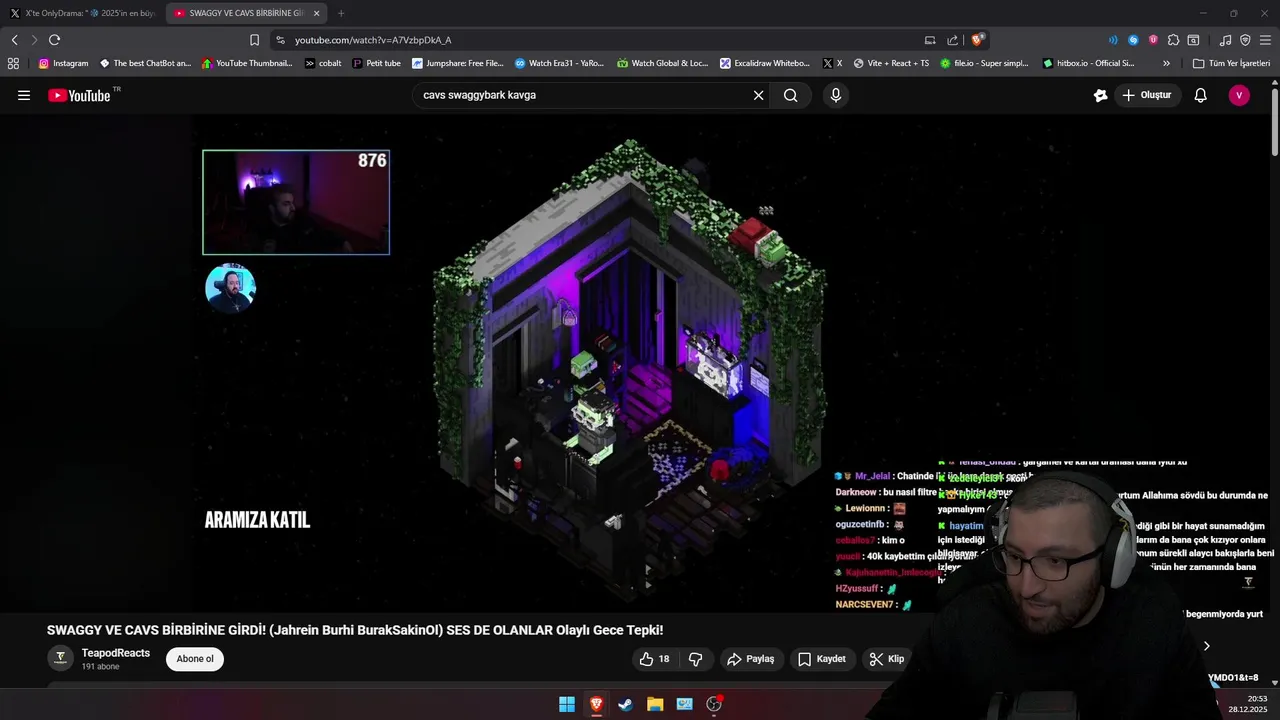This screenshot has width=1280, height=720.
Task: Open the hitbox.io bookmark
Action: click(x=1088, y=63)
